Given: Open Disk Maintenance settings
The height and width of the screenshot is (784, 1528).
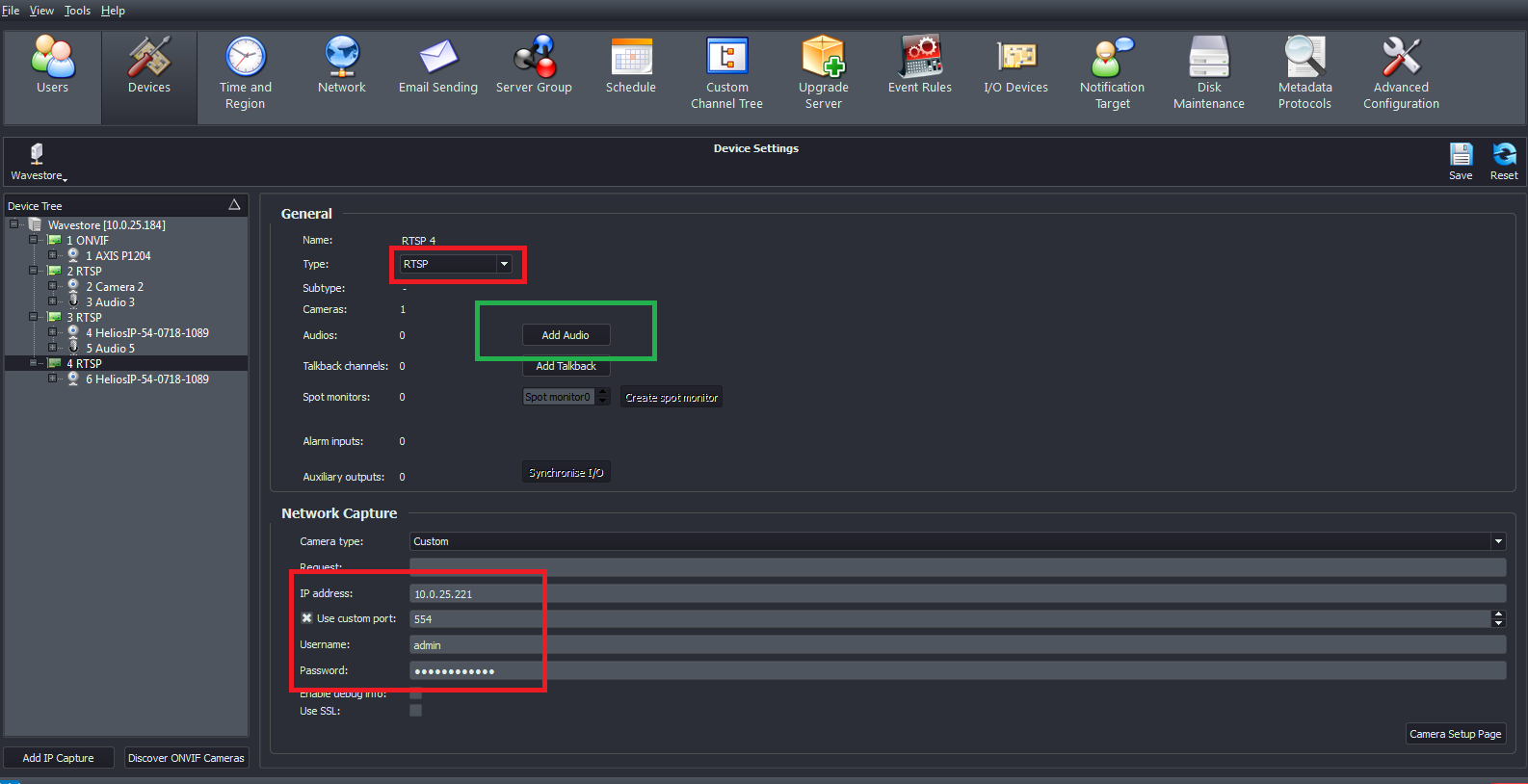Looking at the screenshot, I should 1208,73.
